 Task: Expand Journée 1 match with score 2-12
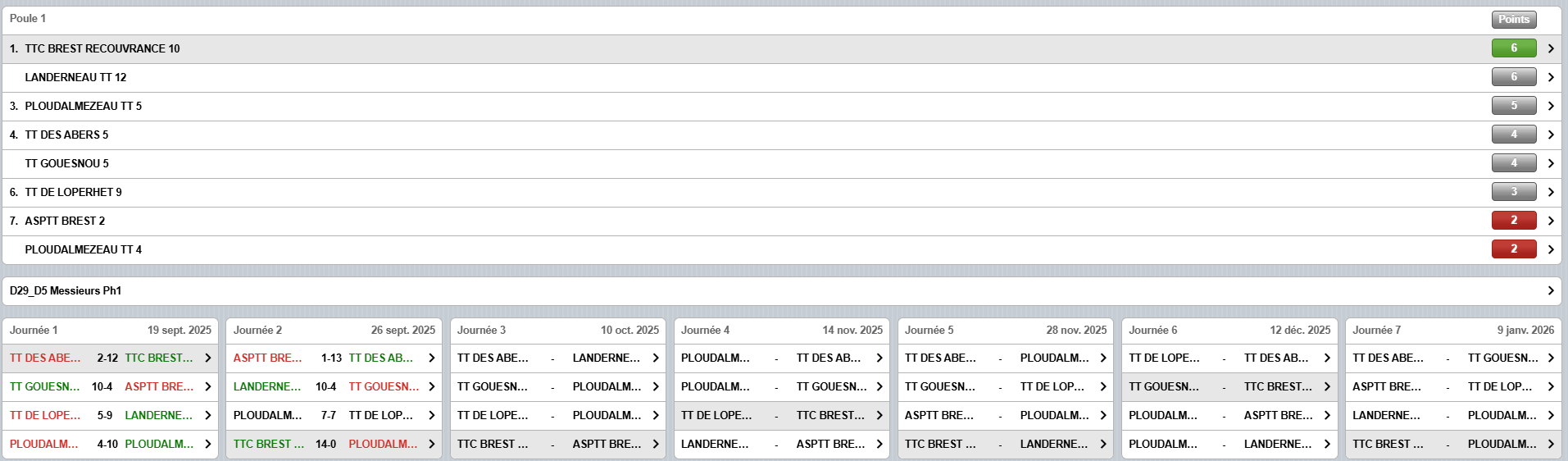tap(207, 358)
